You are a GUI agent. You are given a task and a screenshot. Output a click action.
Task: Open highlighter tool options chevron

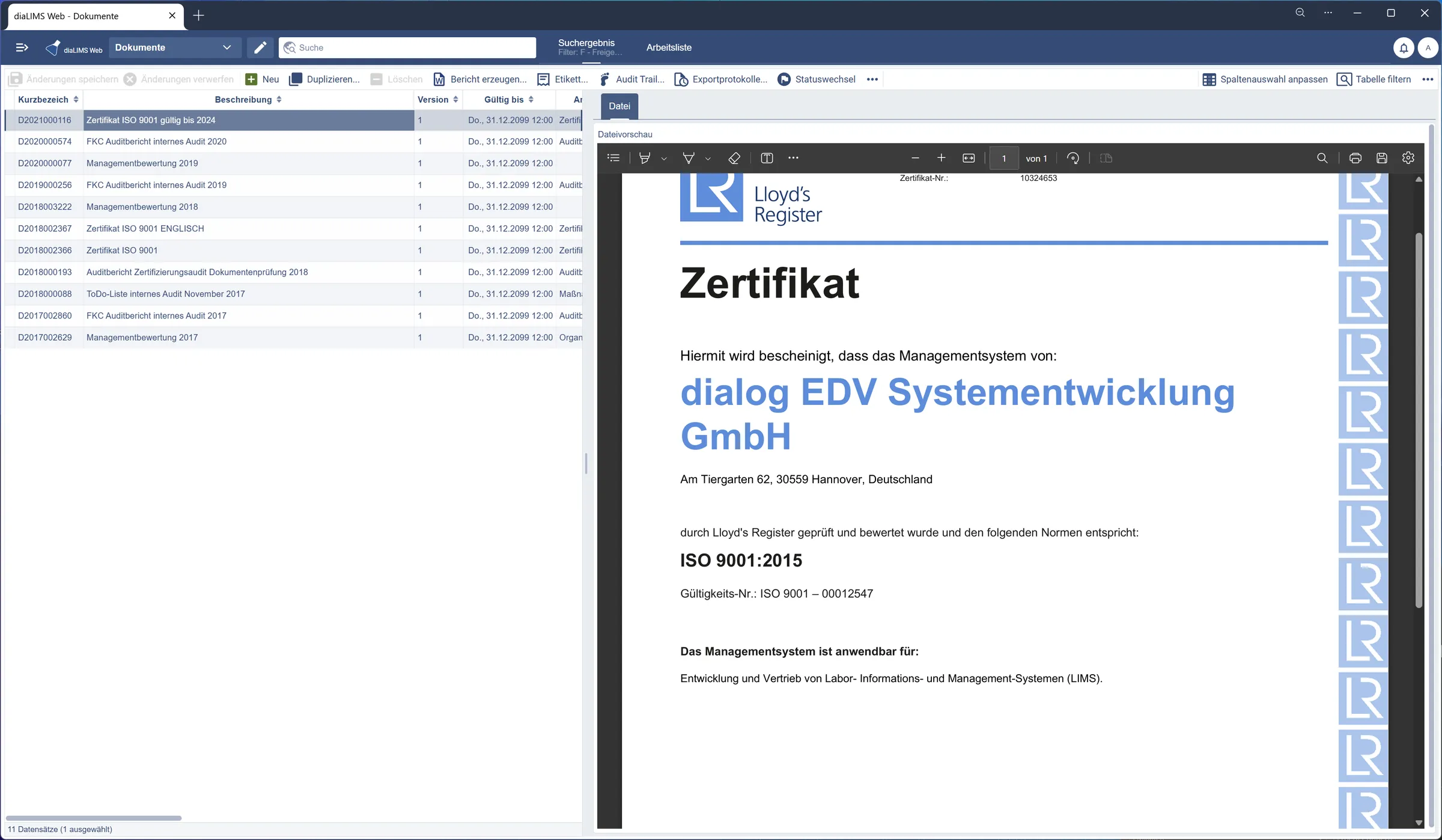(664, 159)
